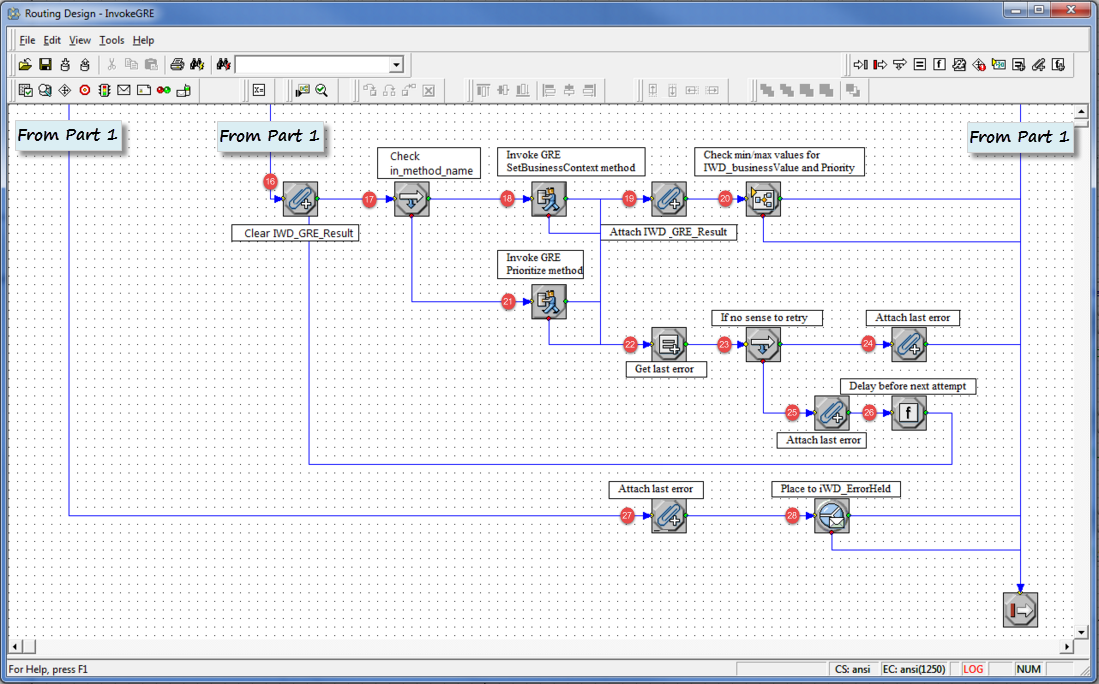
Task: Select the 'Place to iWD_ErrorHeld' block
Action: (831, 516)
